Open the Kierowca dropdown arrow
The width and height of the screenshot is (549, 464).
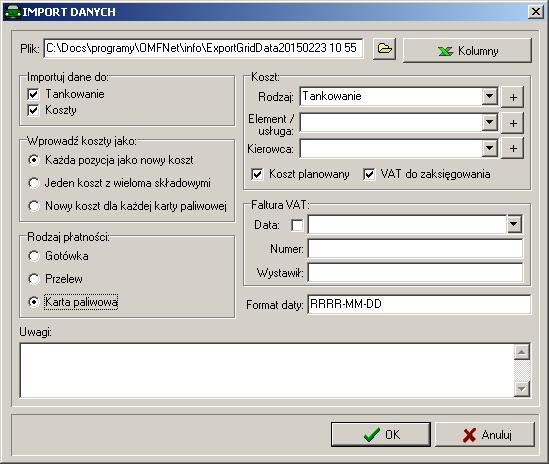489,148
